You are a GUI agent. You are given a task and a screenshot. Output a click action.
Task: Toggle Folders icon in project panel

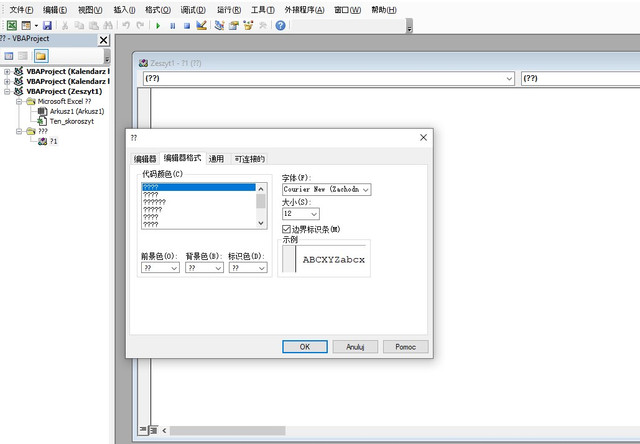pyautogui.click(x=41, y=56)
